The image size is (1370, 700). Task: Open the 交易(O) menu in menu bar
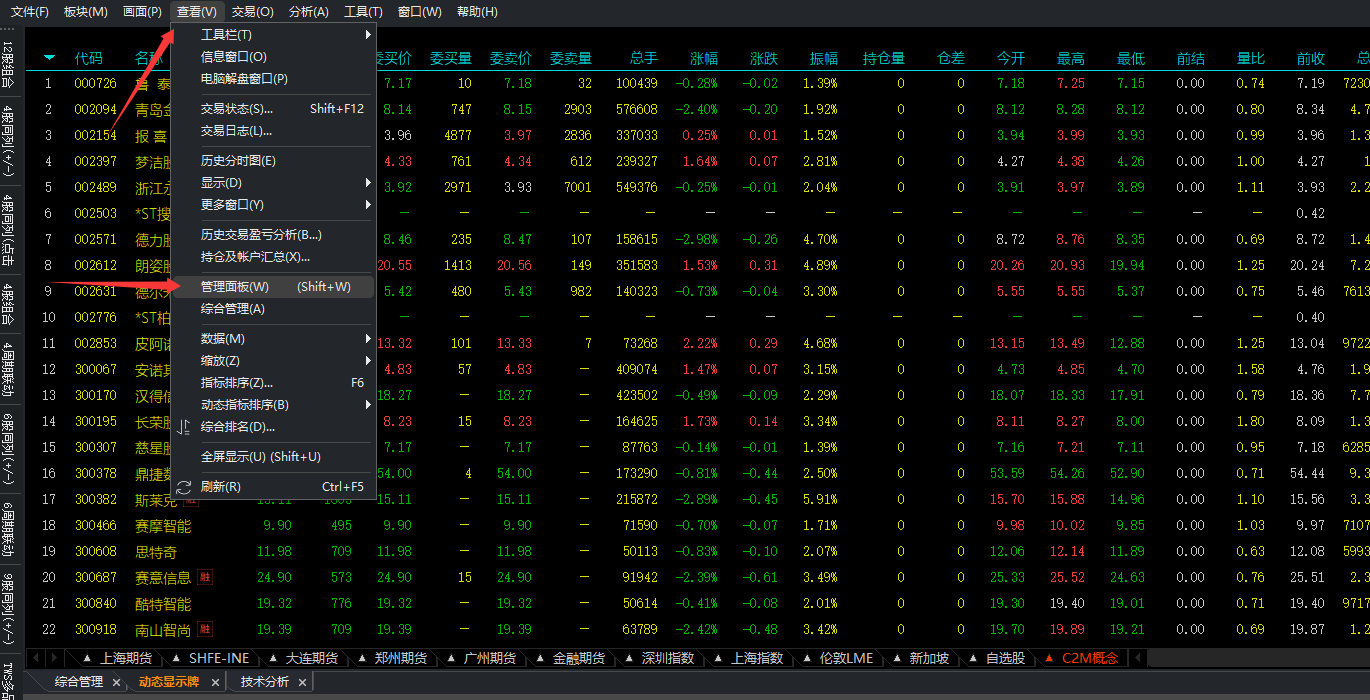coord(252,12)
